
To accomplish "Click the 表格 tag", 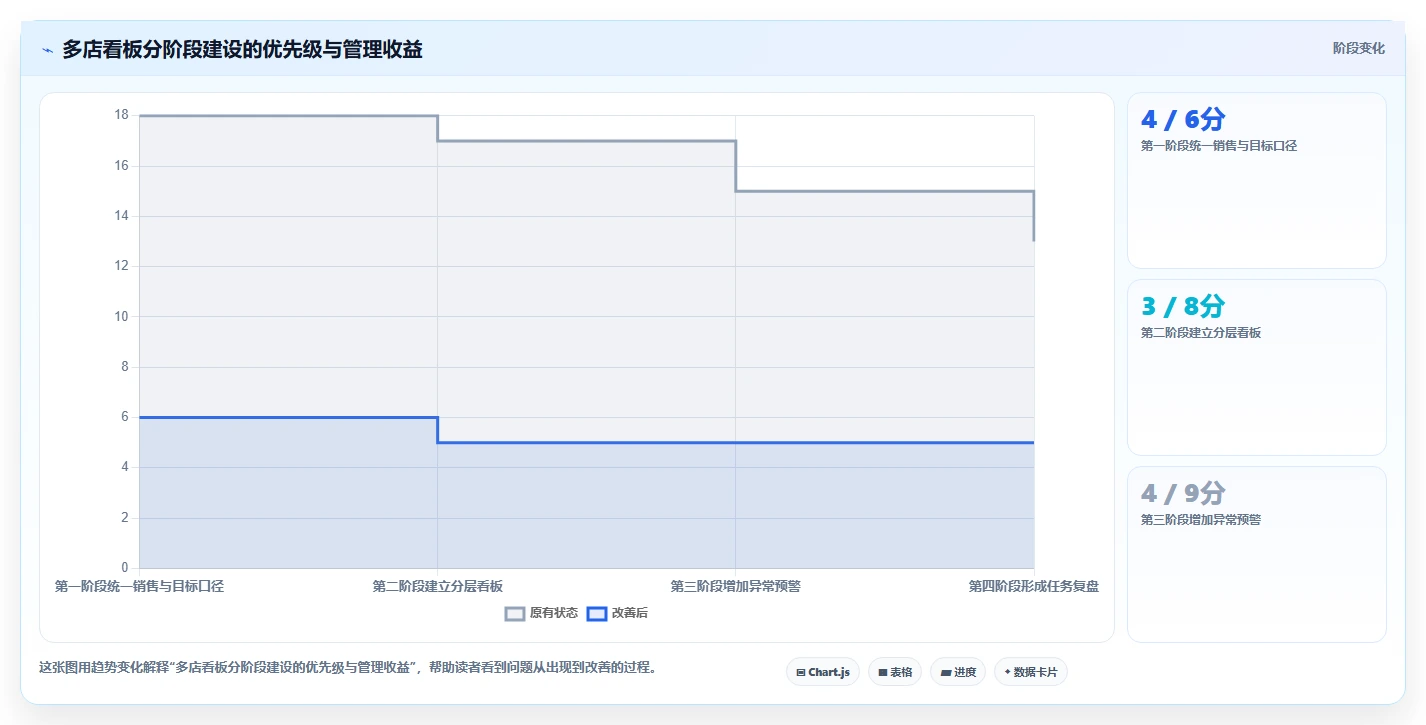I will point(895,672).
